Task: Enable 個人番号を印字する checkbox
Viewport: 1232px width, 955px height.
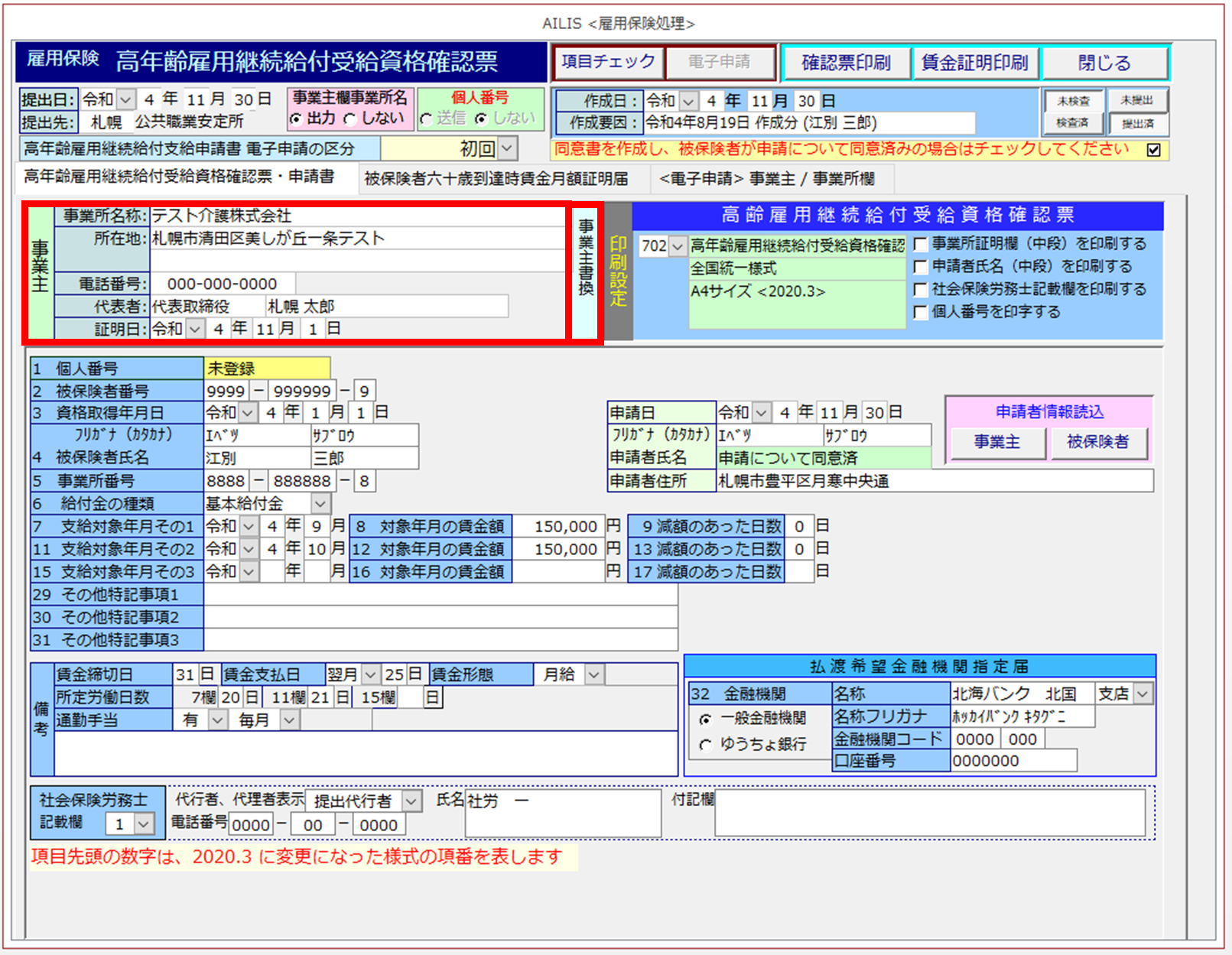Action: point(922,312)
